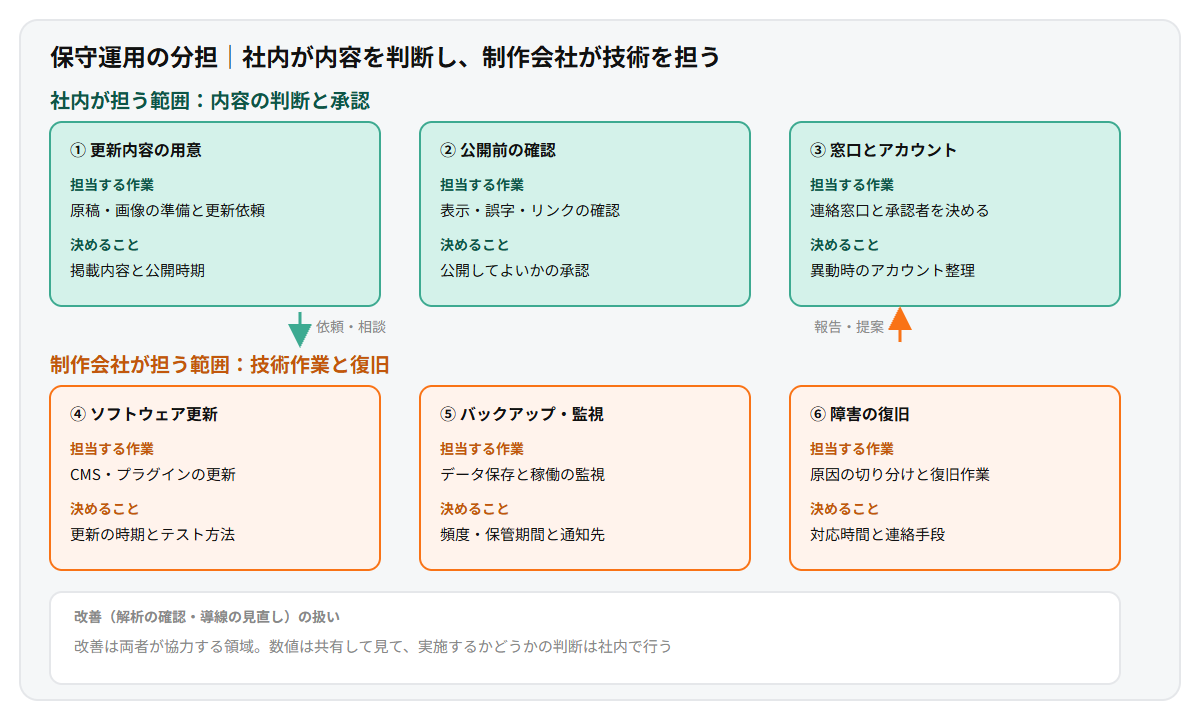Click 担当する作業 in the 障害の復旧 card
The image size is (1200, 720).
click(852, 449)
